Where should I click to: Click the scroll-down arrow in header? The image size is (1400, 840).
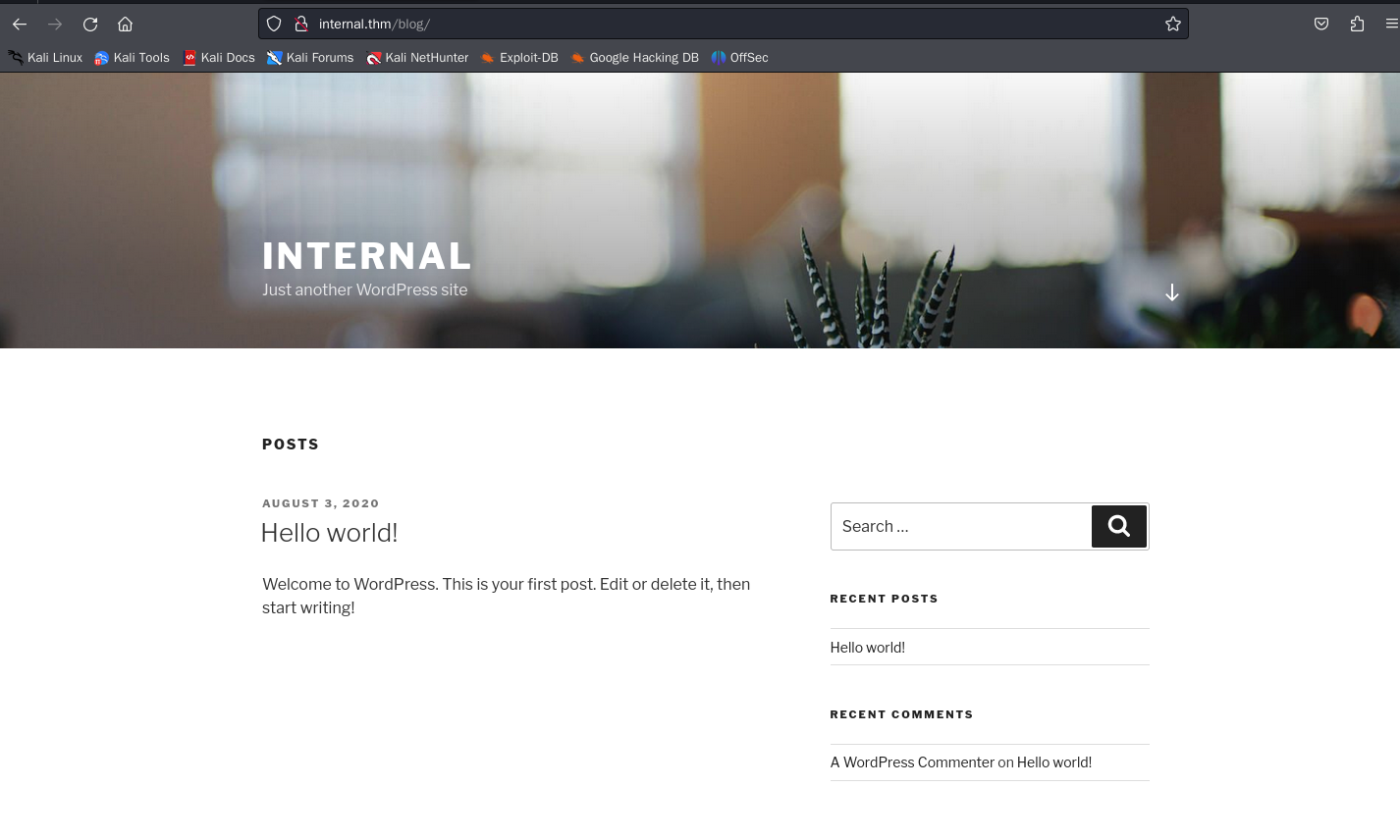(1171, 292)
